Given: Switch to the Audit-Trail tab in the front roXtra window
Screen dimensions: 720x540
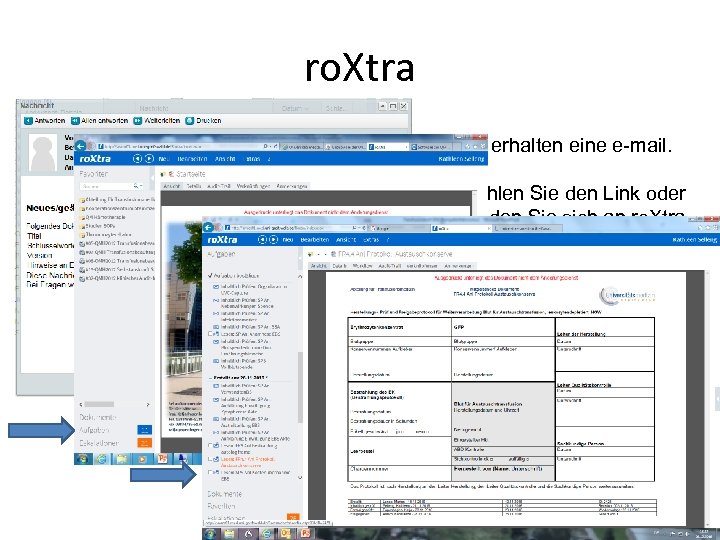Looking at the screenshot, I should click(389, 266).
